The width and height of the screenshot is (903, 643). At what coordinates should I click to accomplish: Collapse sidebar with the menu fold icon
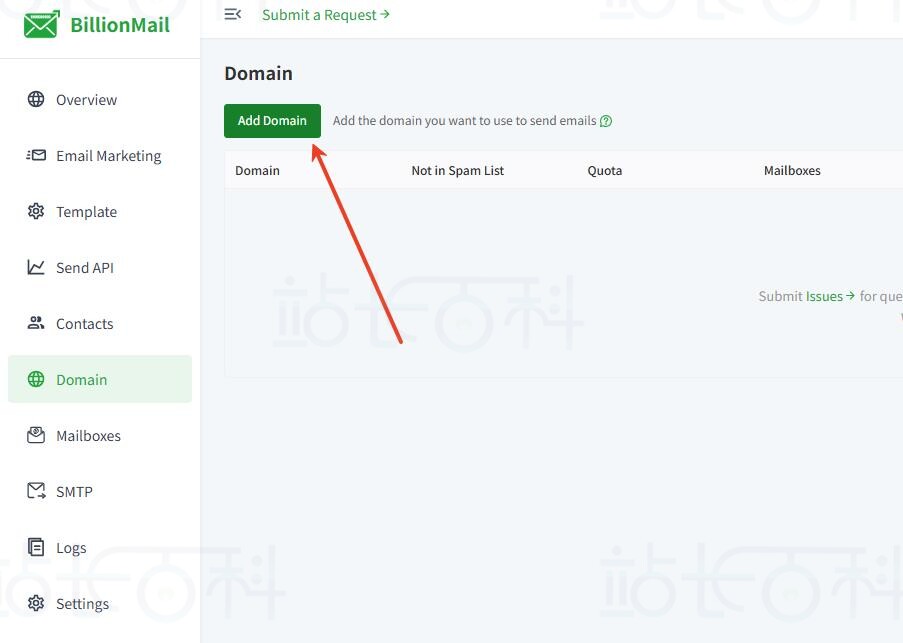tap(233, 14)
